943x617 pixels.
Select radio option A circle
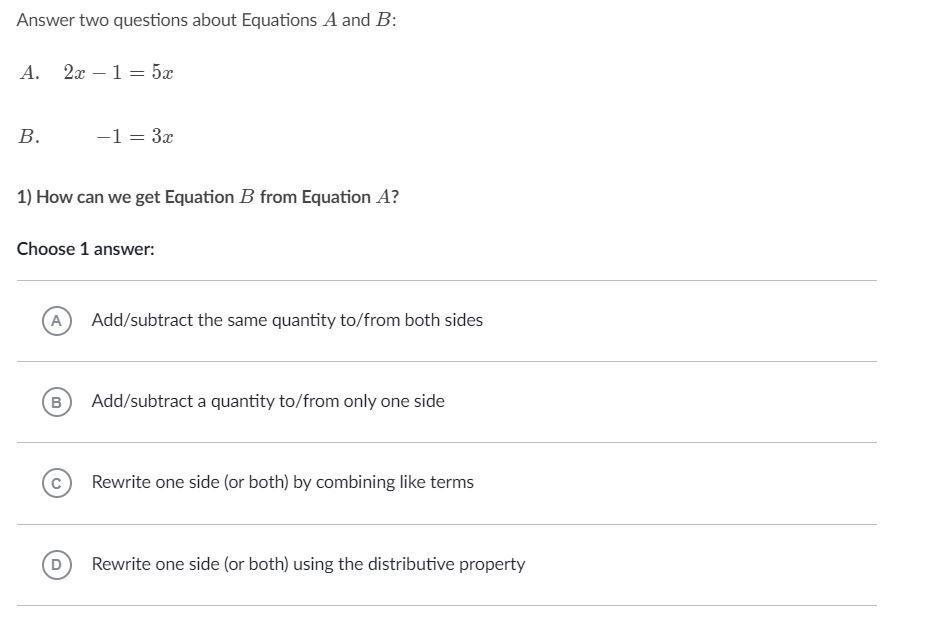coord(57,321)
